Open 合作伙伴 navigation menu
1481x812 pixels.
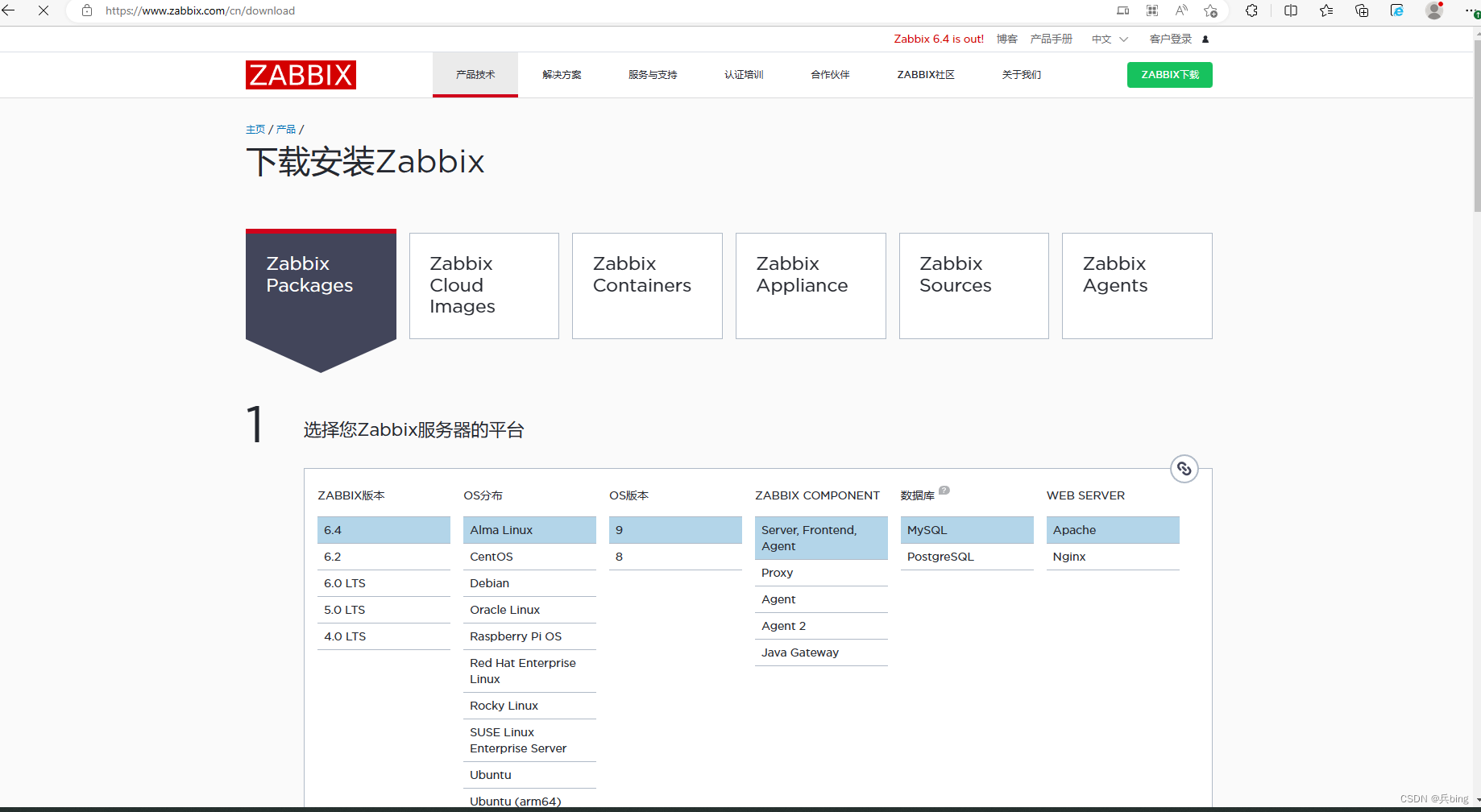(830, 74)
